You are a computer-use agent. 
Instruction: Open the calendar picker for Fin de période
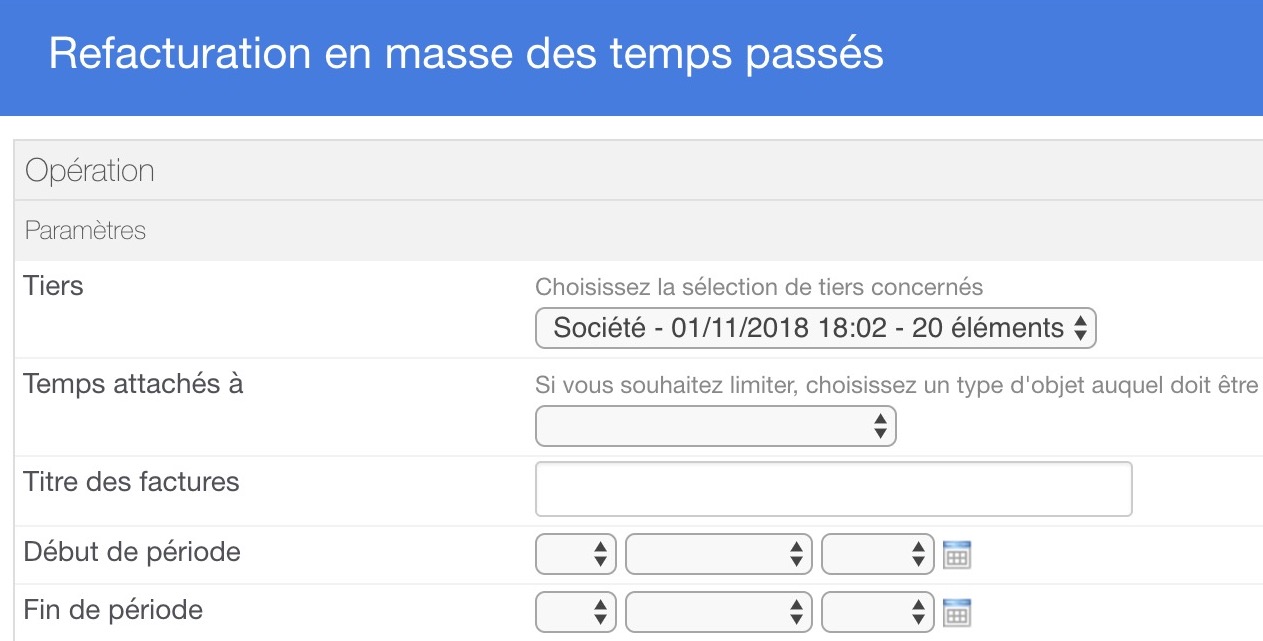(x=957, y=612)
